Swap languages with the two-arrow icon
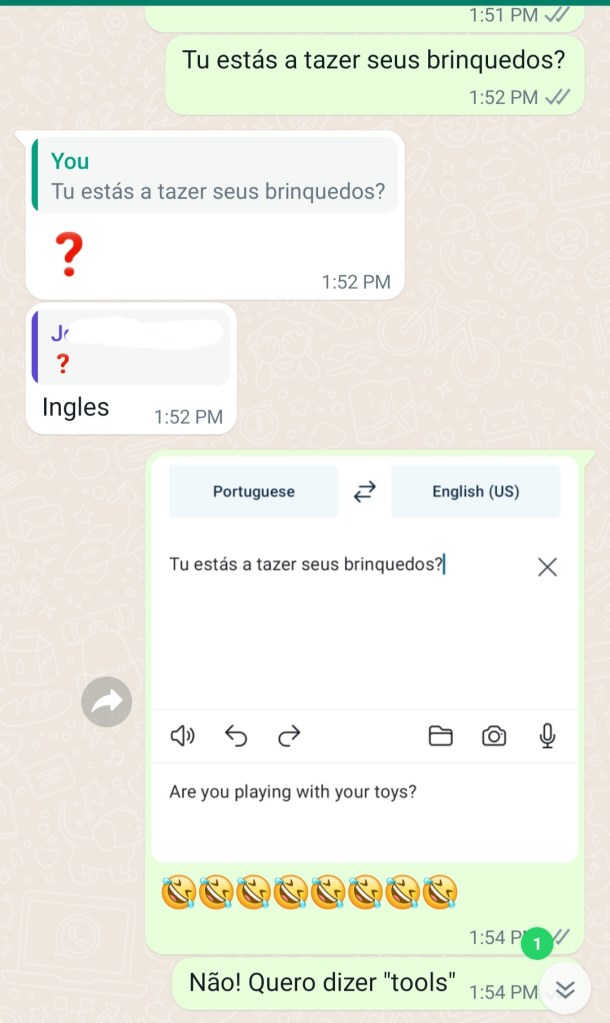This screenshot has width=610, height=1023. tap(365, 491)
